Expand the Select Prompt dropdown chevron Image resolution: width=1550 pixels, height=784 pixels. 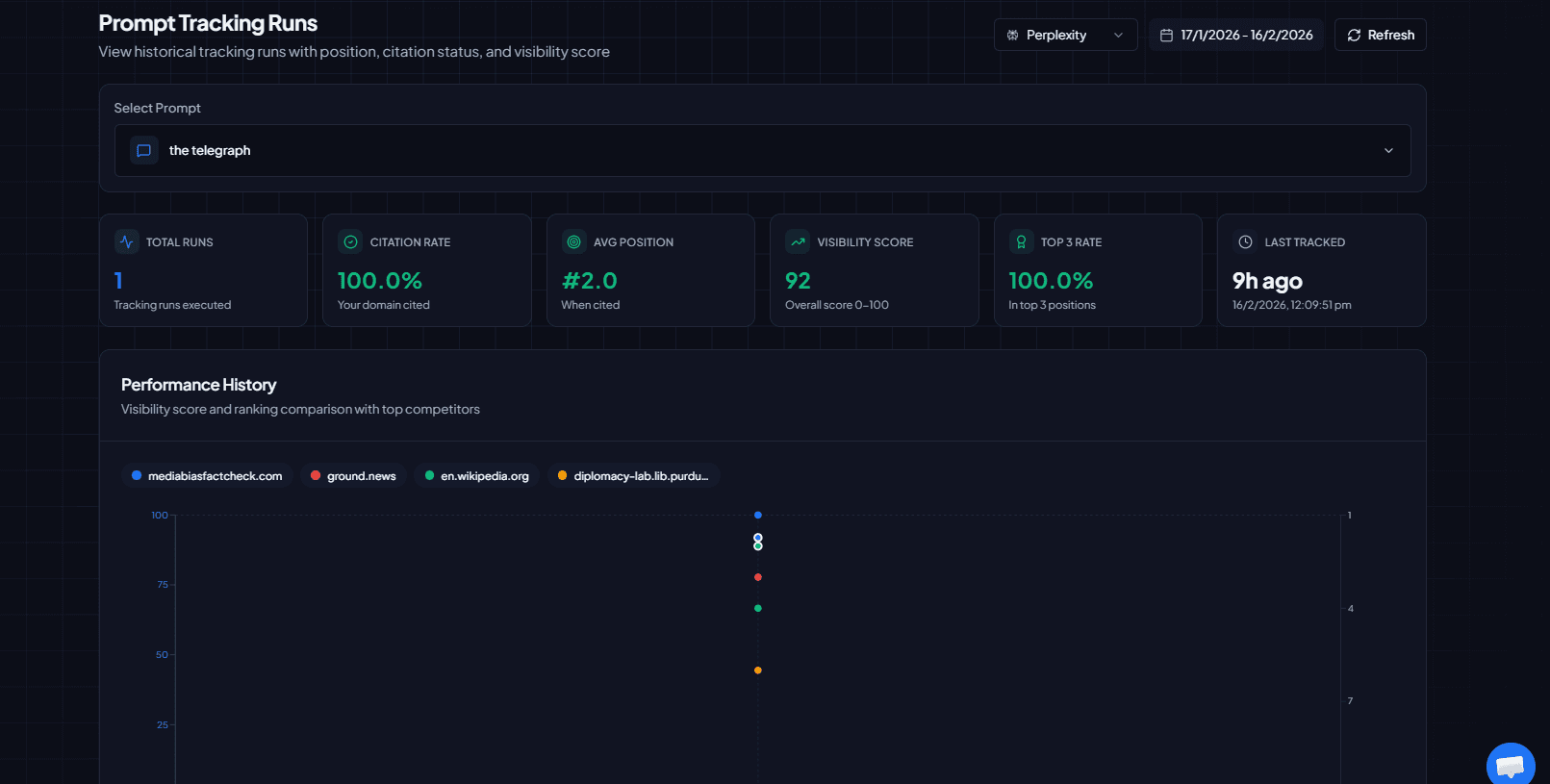coord(1387,151)
